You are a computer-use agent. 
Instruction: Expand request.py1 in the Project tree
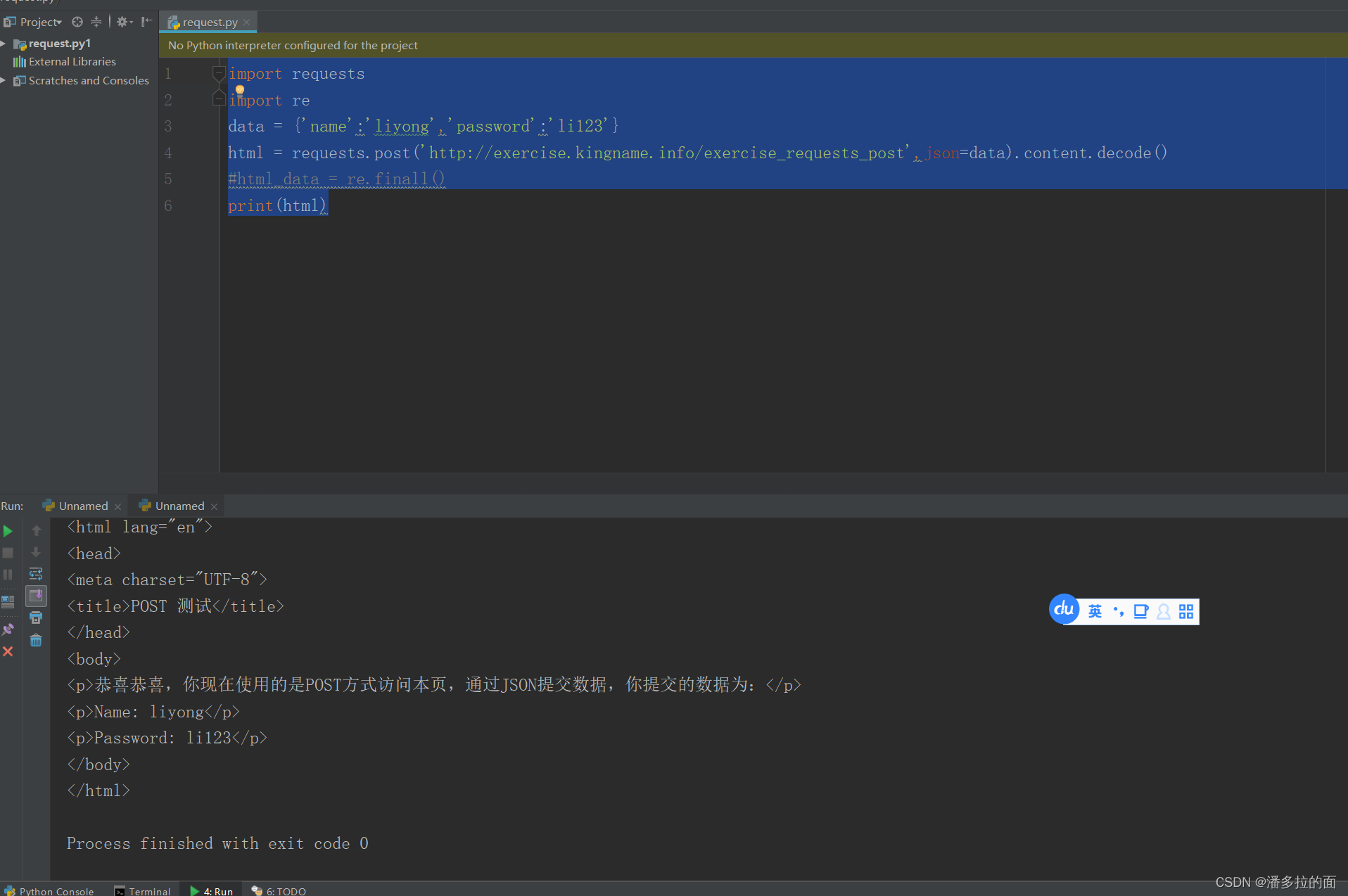pos(3,44)
